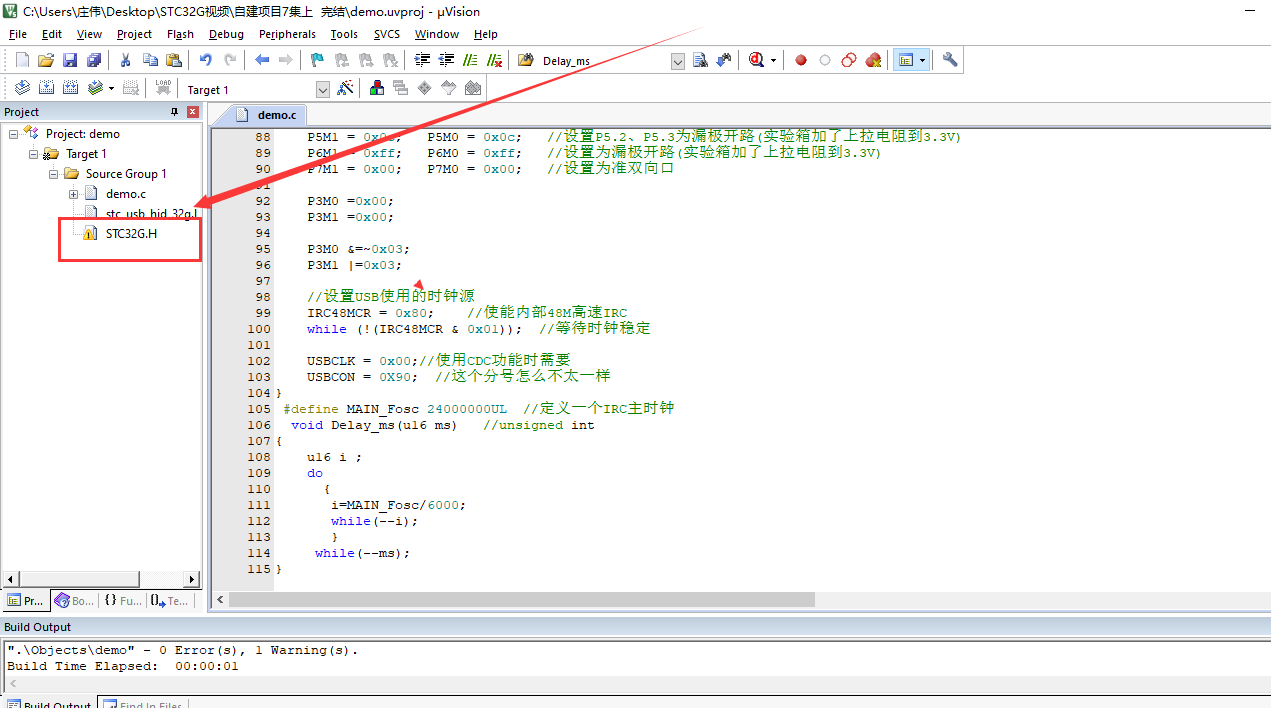Click the Undo arrow icon
The image size is (1271, 708).
coord(206,60)
